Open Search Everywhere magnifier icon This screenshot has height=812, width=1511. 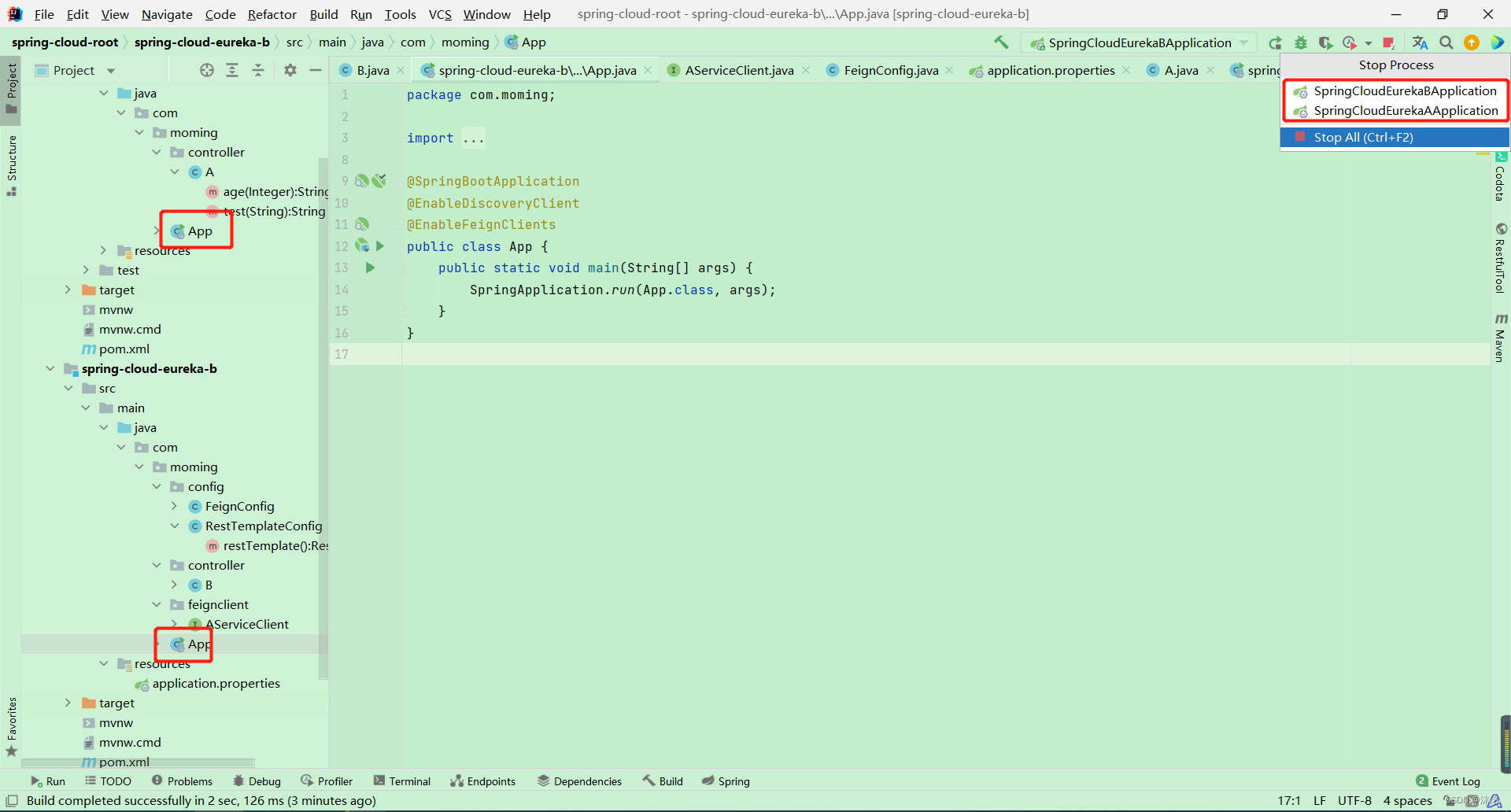pos(1446,42)
